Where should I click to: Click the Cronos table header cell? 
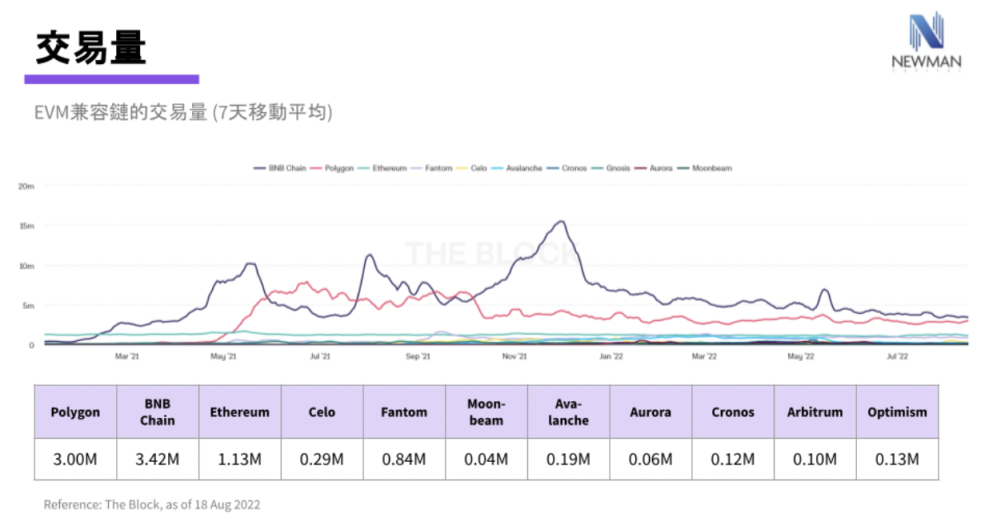click(733, 412)
